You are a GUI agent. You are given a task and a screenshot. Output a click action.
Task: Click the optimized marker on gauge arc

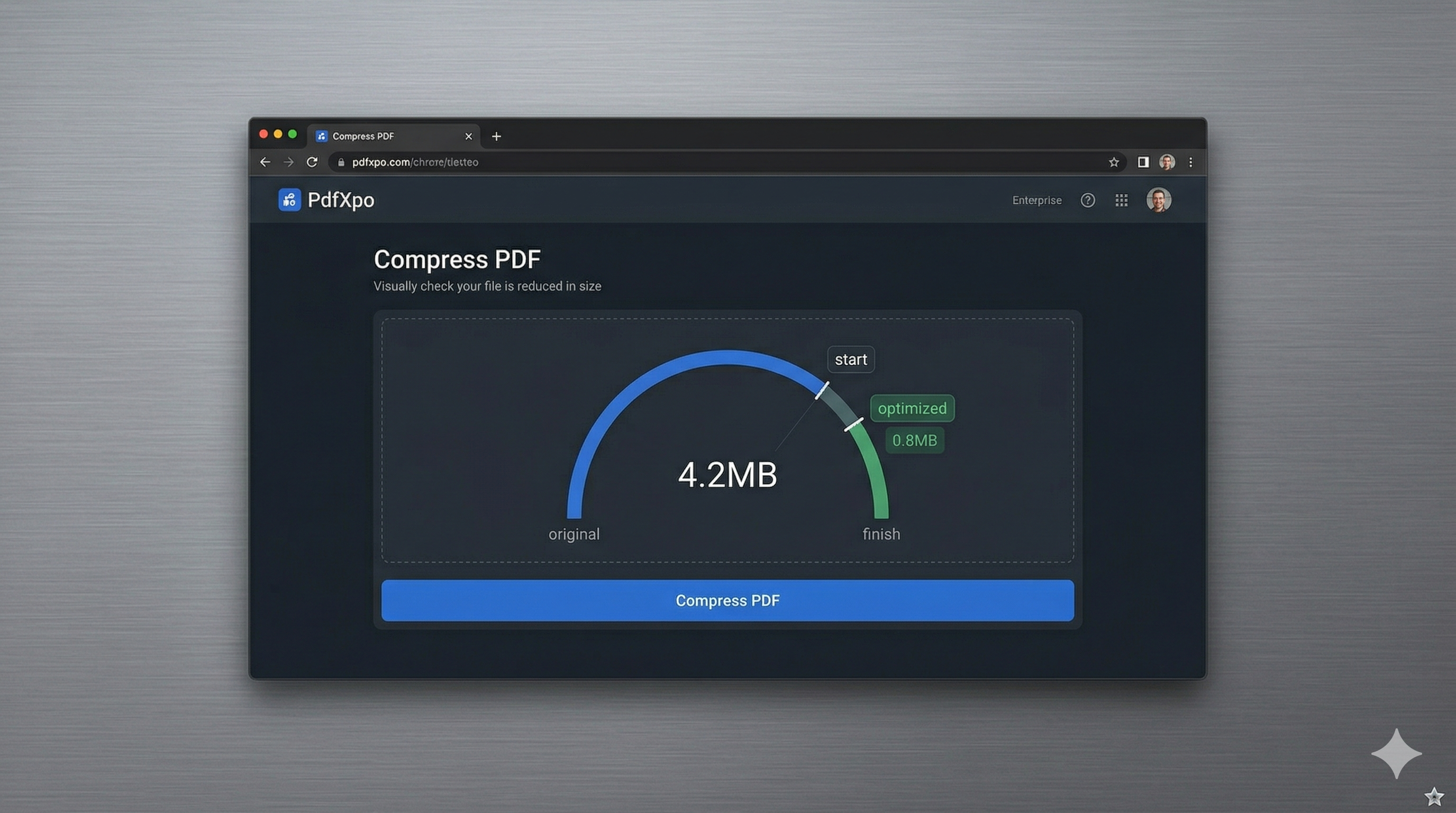click(854, 424)
